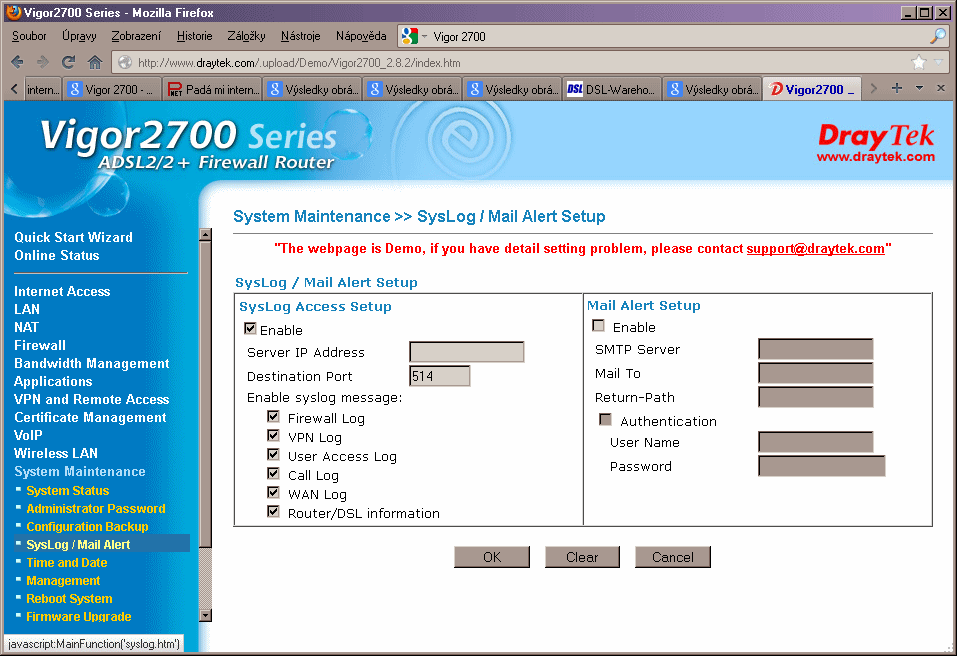Uncheck the User Access Log checkbox
The image size is (957, 656).
[x=273, y=454]
